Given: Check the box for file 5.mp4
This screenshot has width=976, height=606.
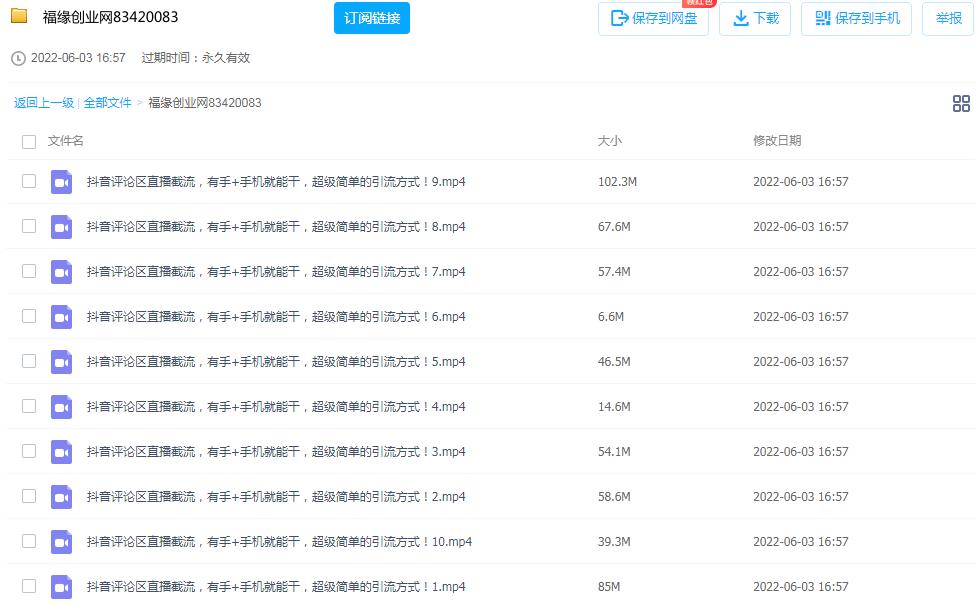Looking at the screenshot, I should [29, 361].
